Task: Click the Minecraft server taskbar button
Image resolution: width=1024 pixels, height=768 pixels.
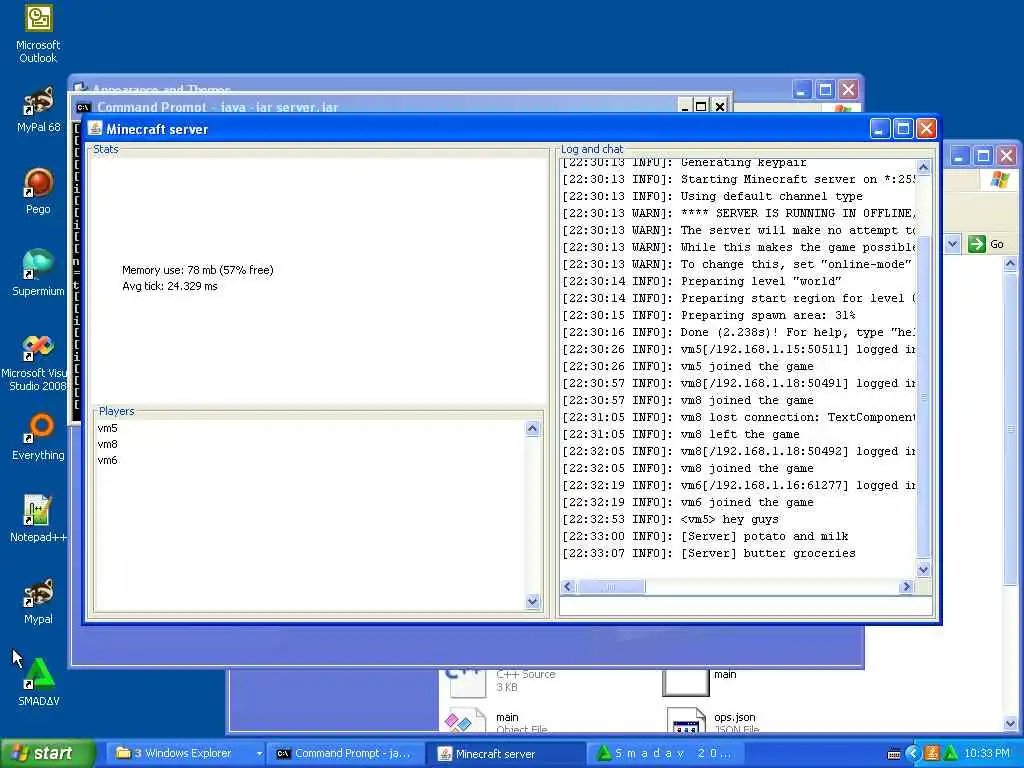Action: coord(507,754)
